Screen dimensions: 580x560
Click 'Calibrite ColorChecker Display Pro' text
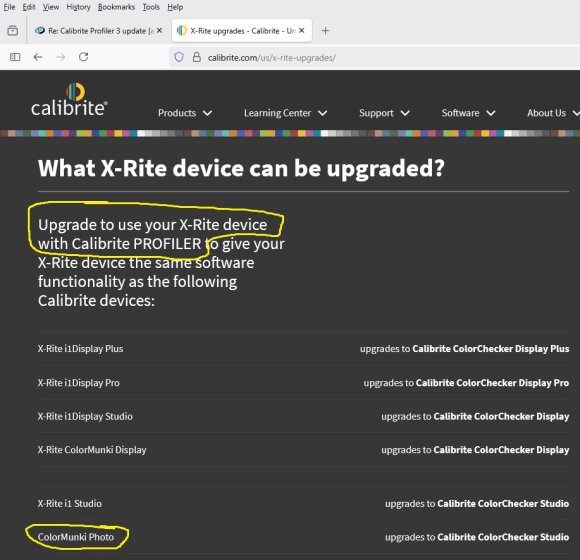pyautogui.click(x=492, y=383)
